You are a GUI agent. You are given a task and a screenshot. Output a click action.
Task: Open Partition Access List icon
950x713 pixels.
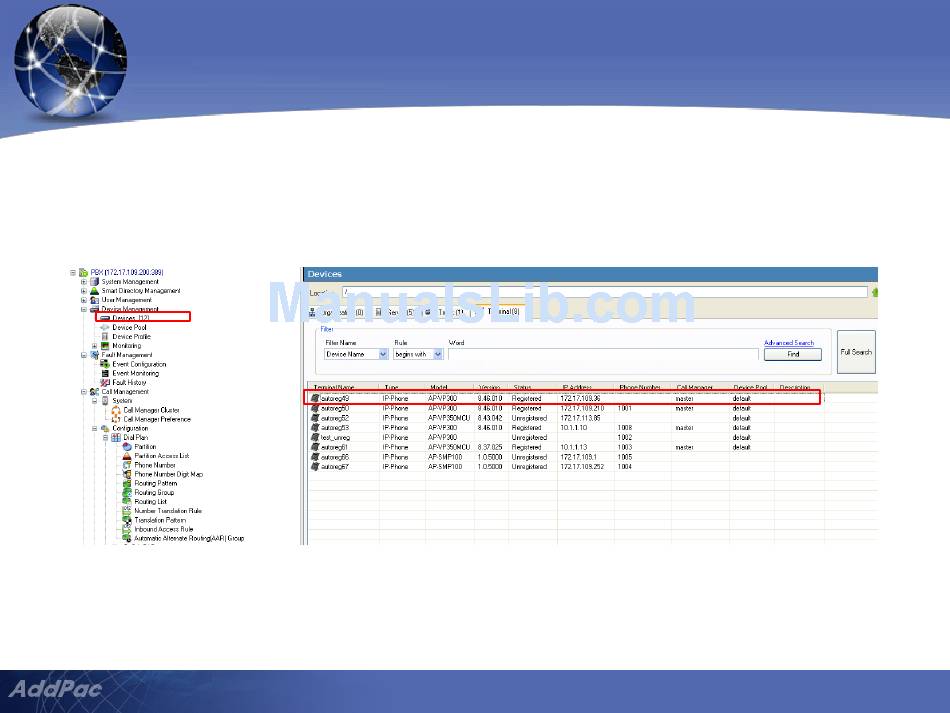tap(126, 456)
